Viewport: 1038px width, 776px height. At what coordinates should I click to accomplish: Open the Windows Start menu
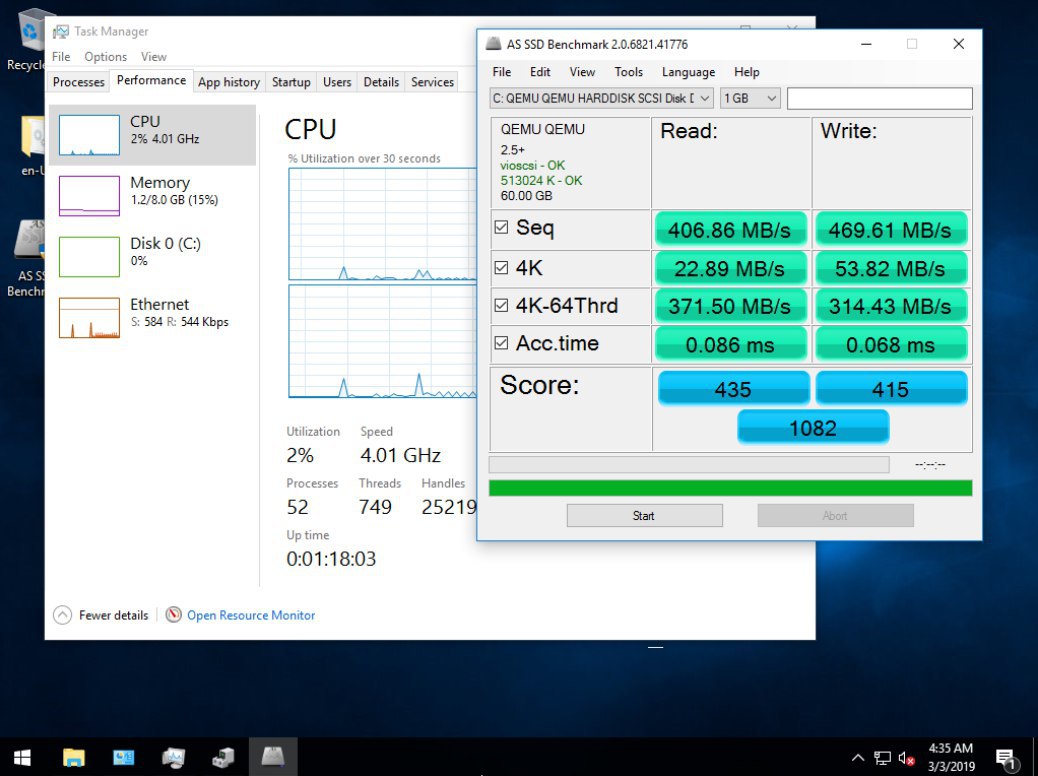point(22,757)
